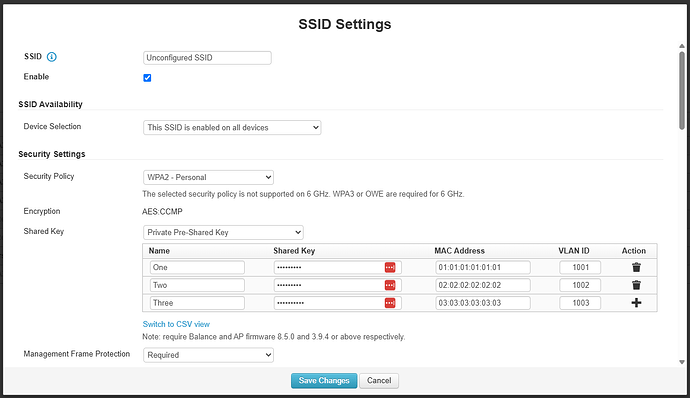690x398 pixels.
Task: Click the MAC Address column header
Action: pyautogui.click(x=459, y=251)
